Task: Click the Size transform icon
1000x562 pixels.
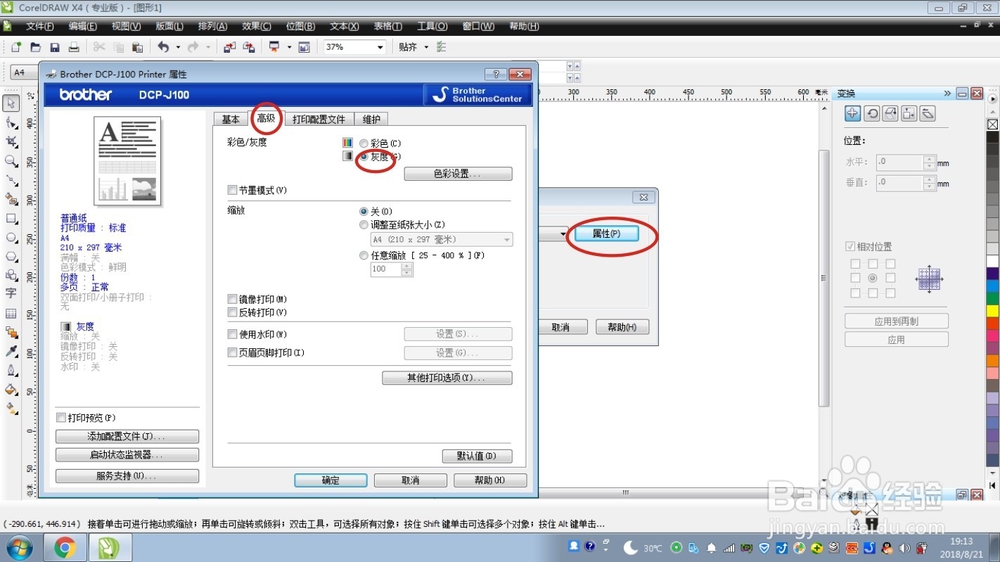Action: click(909, 114)
